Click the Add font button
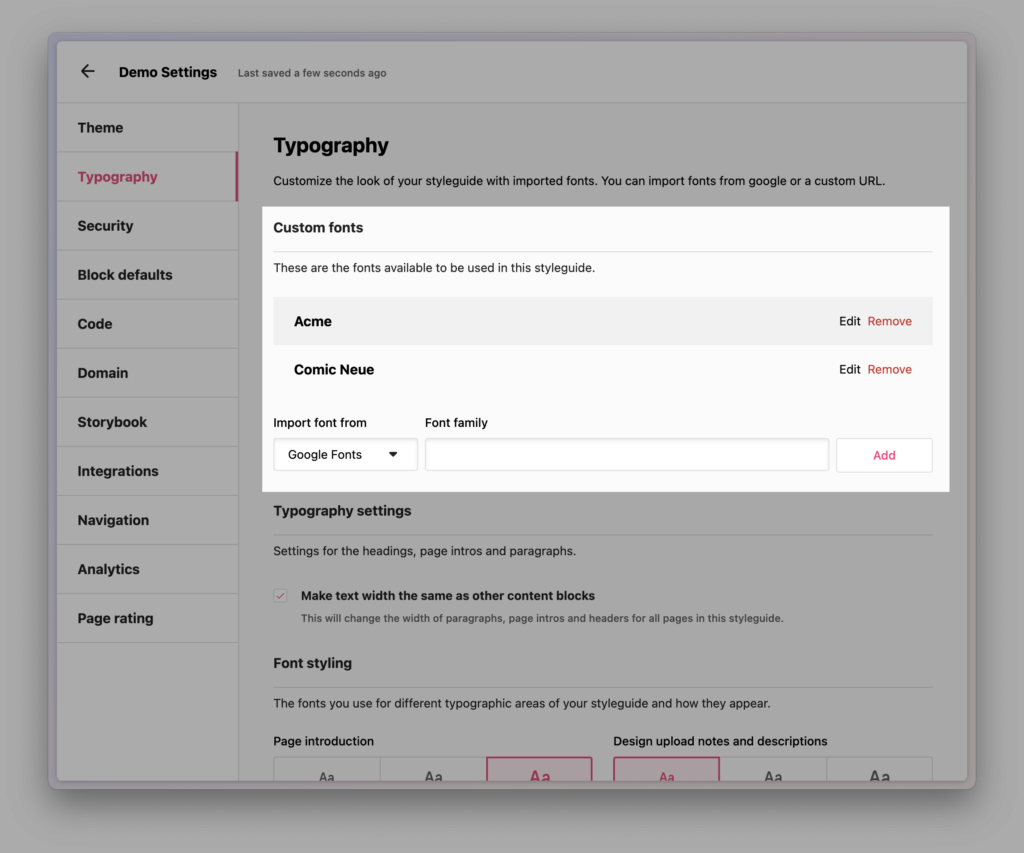Viewport: 1024px width, 853px height. (884, 455)
